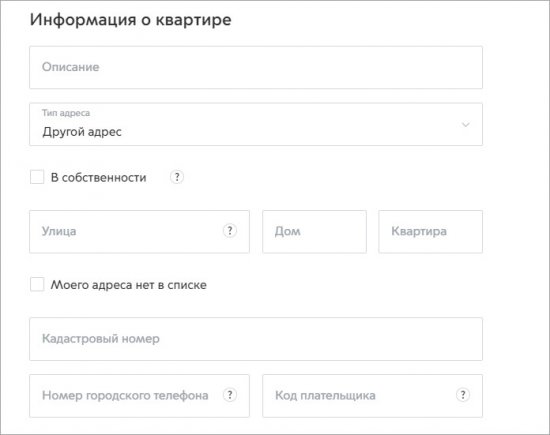Focus the Описание text field

point(256,67)
